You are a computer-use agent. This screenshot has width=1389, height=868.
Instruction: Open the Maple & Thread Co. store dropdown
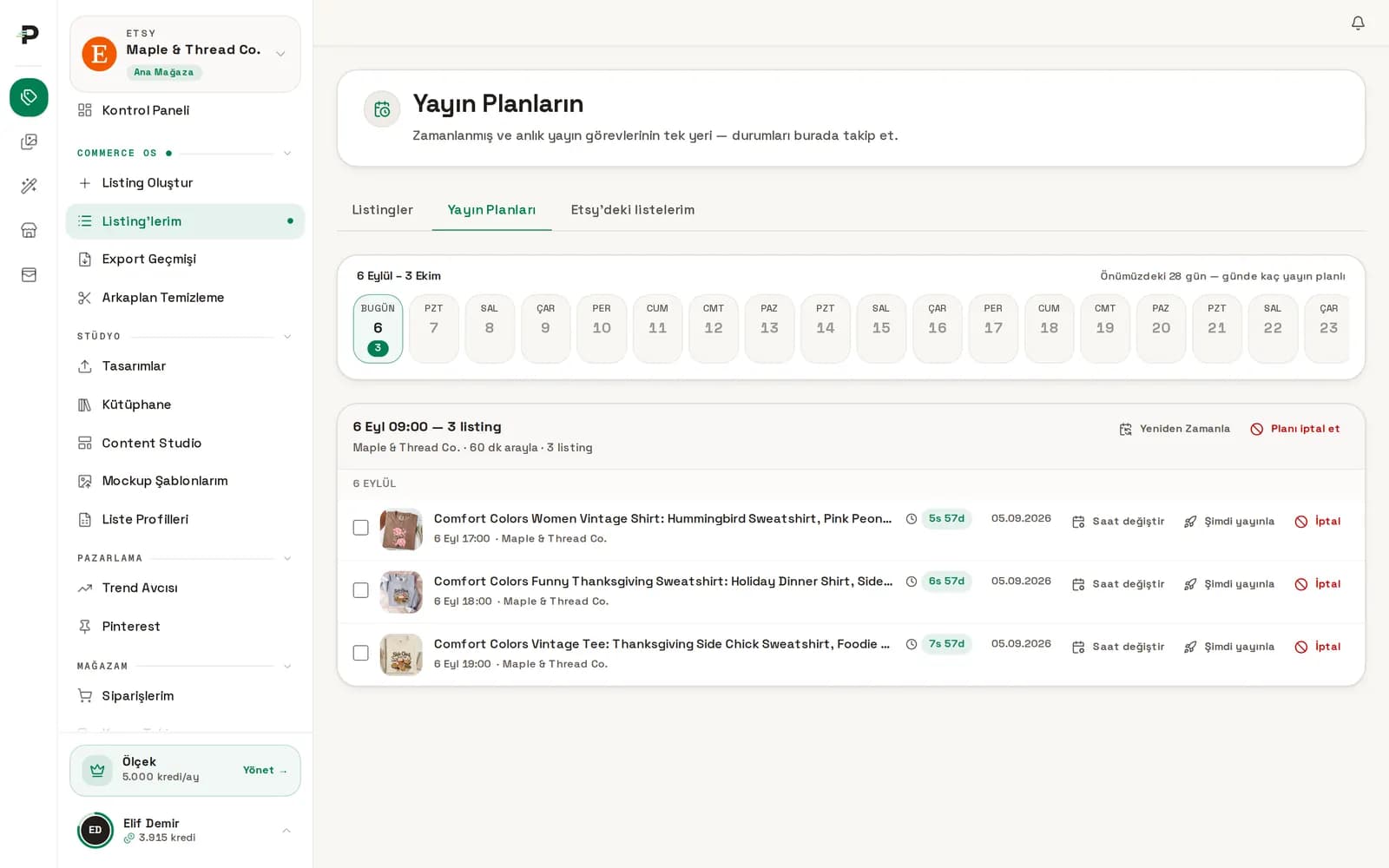pyautogui.click(x=185, y=54)
